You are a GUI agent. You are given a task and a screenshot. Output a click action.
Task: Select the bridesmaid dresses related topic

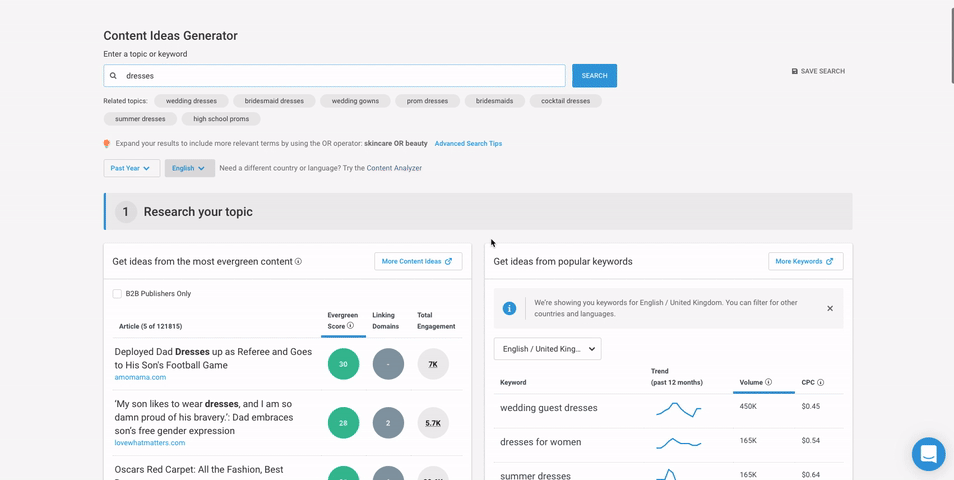click(x=274, y=101)
